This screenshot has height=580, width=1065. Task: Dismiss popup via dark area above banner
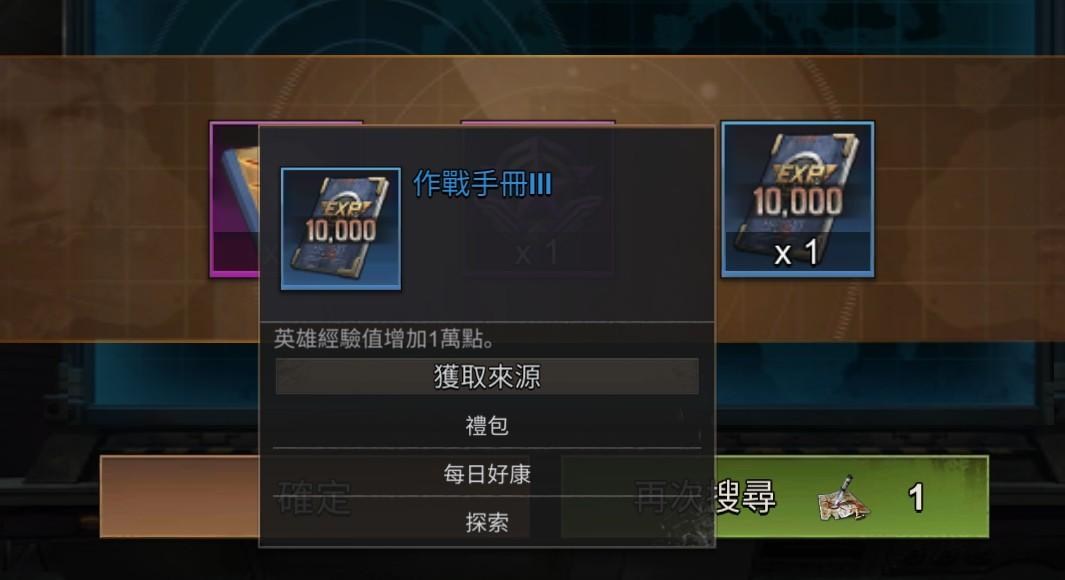pyautogui.click(x=532, y=27)
